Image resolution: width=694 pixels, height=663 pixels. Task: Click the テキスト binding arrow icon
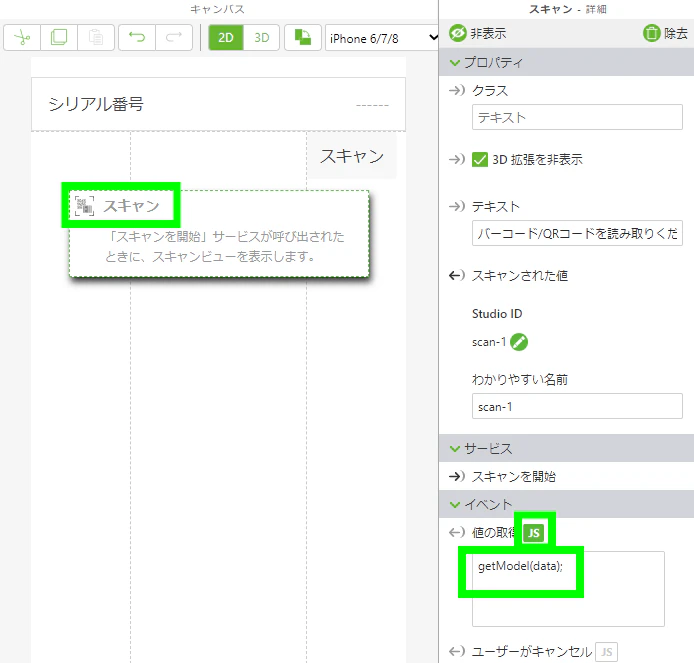(x=457, y=206)
